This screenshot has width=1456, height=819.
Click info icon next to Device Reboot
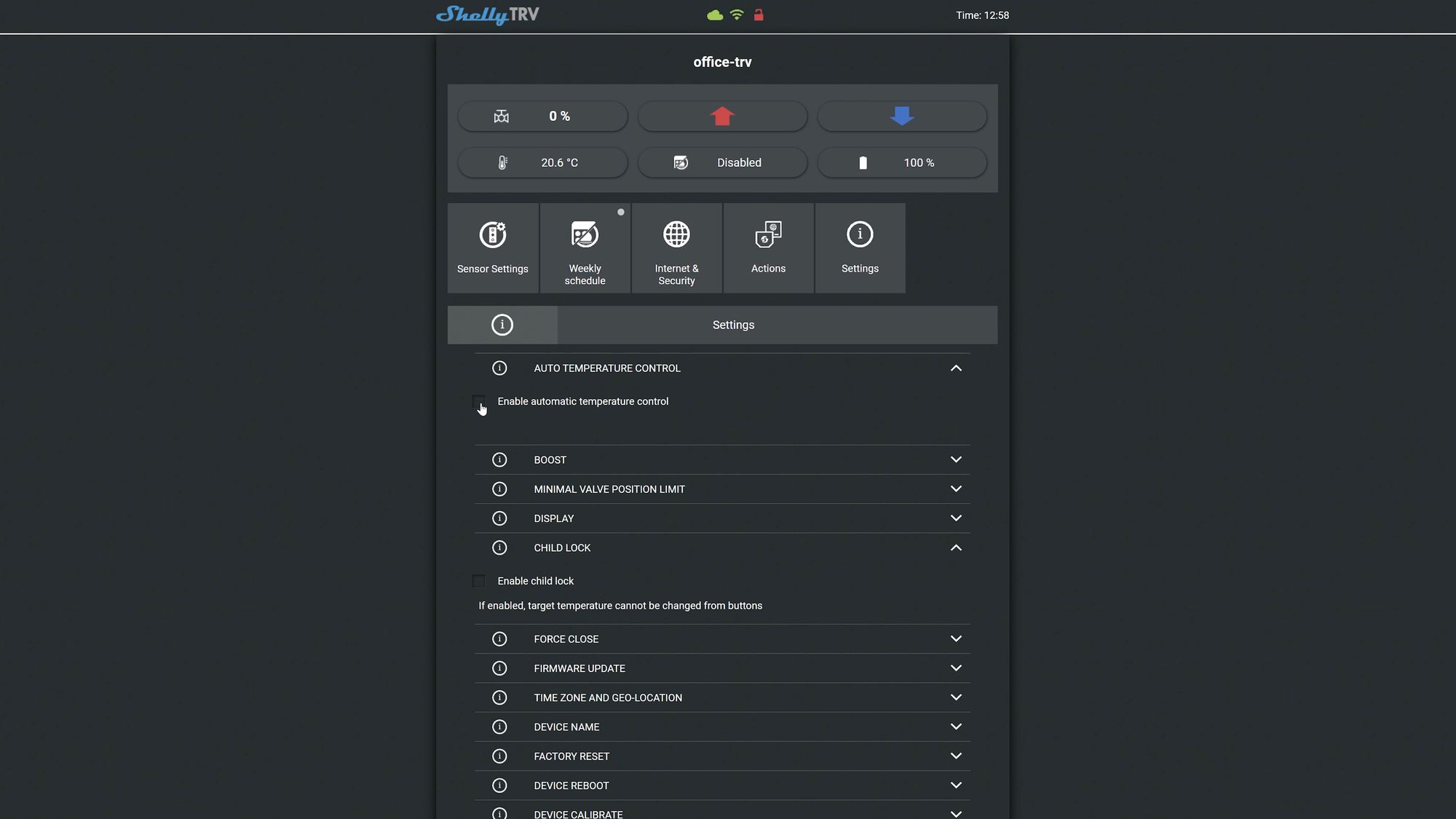[x=499, y=786]
